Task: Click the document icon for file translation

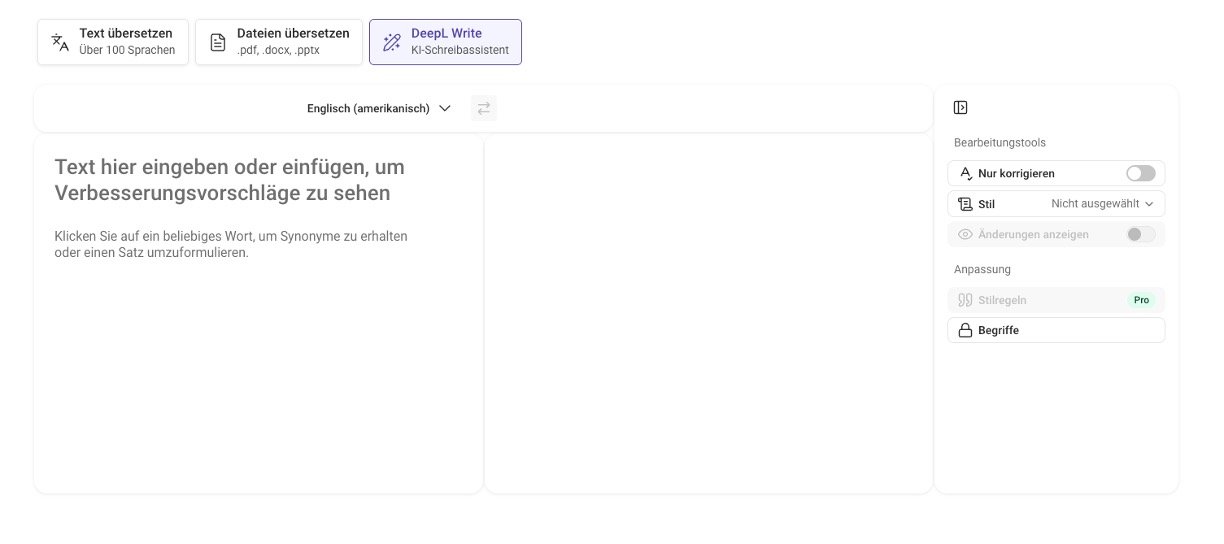Action: coord(218,42)
